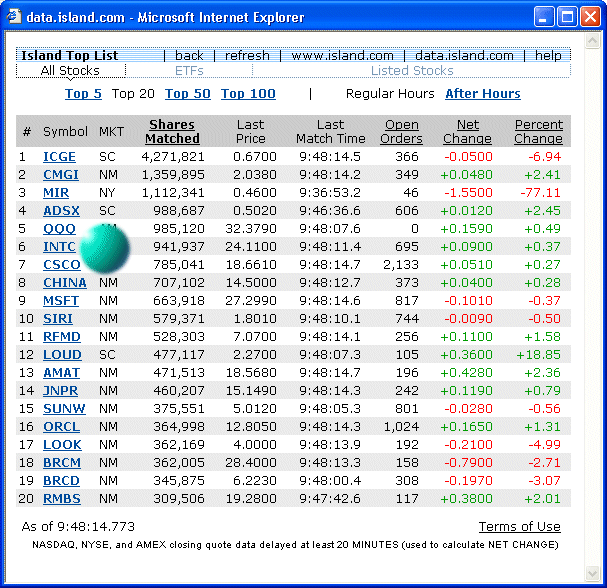Screen dimensions: 607x588
Task: Open the CHINA symbol link
Action: pos(65,283)
